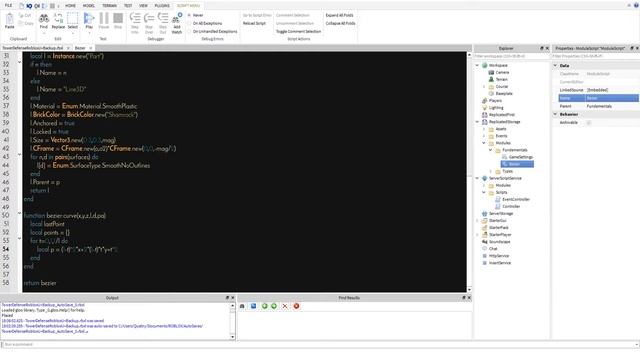Collapse the ServerScriptService node
This screenshot has width=640, height=360.
pyautogui.click(x=477, y=178)
